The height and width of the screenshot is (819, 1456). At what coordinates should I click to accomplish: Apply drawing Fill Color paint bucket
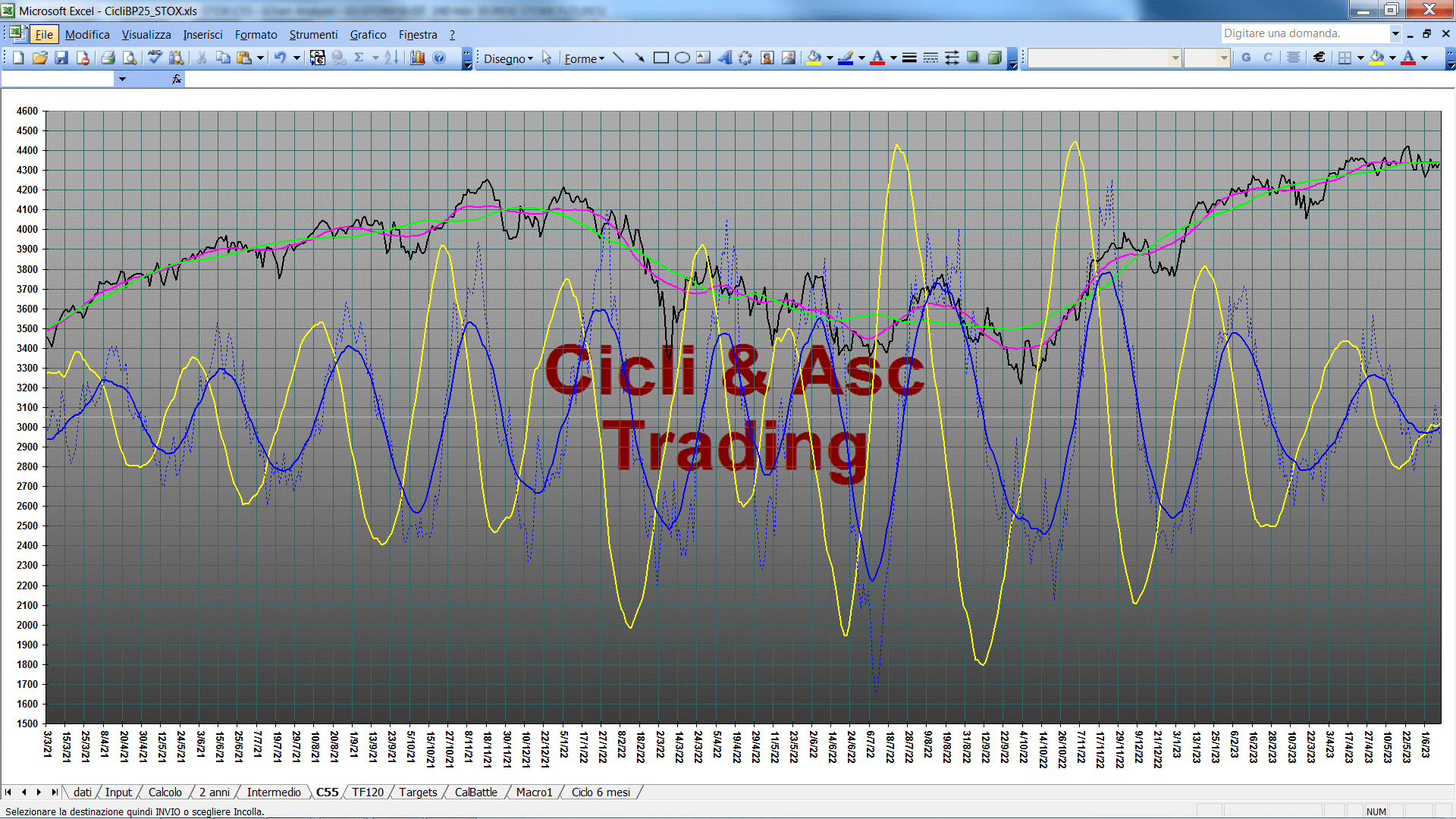814,58
